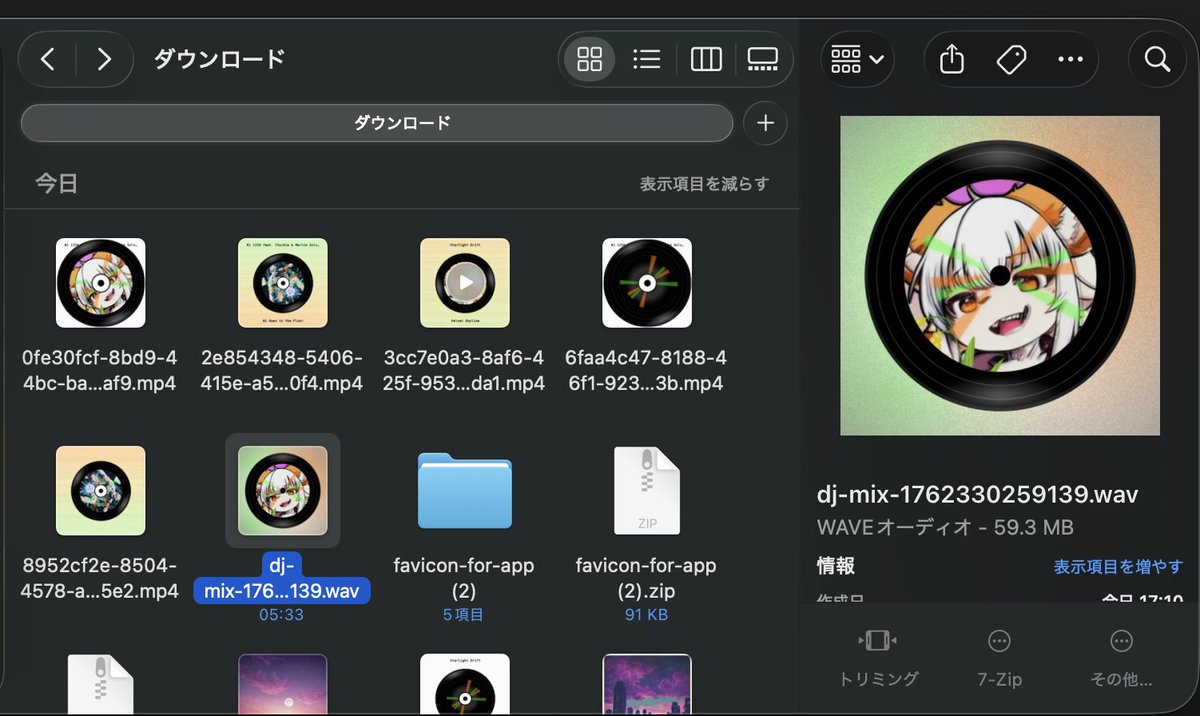This screenshot has width=1200, height=716.
Task: Click WAVEオーディオ - 59.3 MB text
Action: (945, 527)
